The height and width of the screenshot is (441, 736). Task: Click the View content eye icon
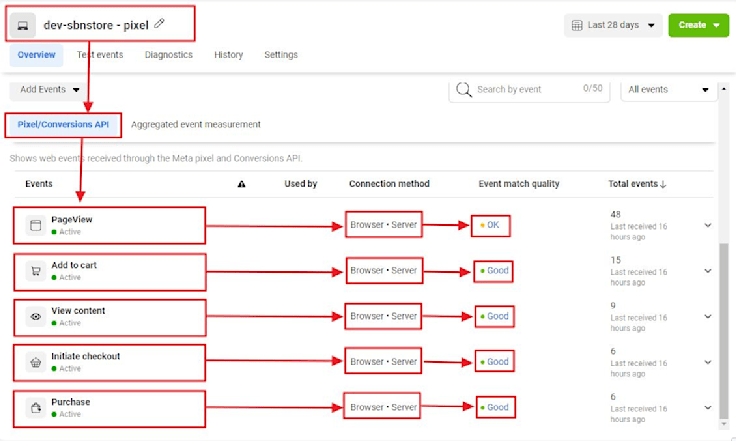point(36,316)
